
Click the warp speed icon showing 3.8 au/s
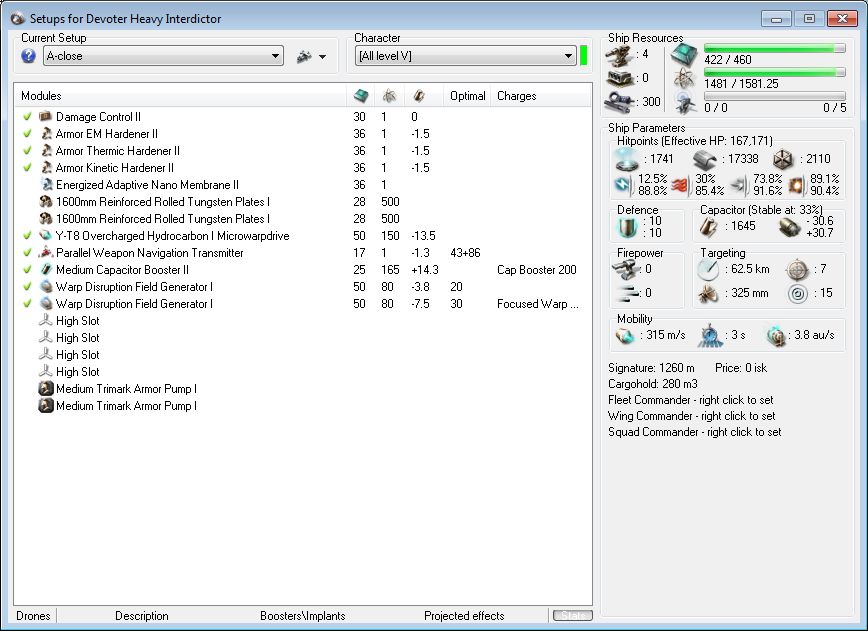coord(776,335)
